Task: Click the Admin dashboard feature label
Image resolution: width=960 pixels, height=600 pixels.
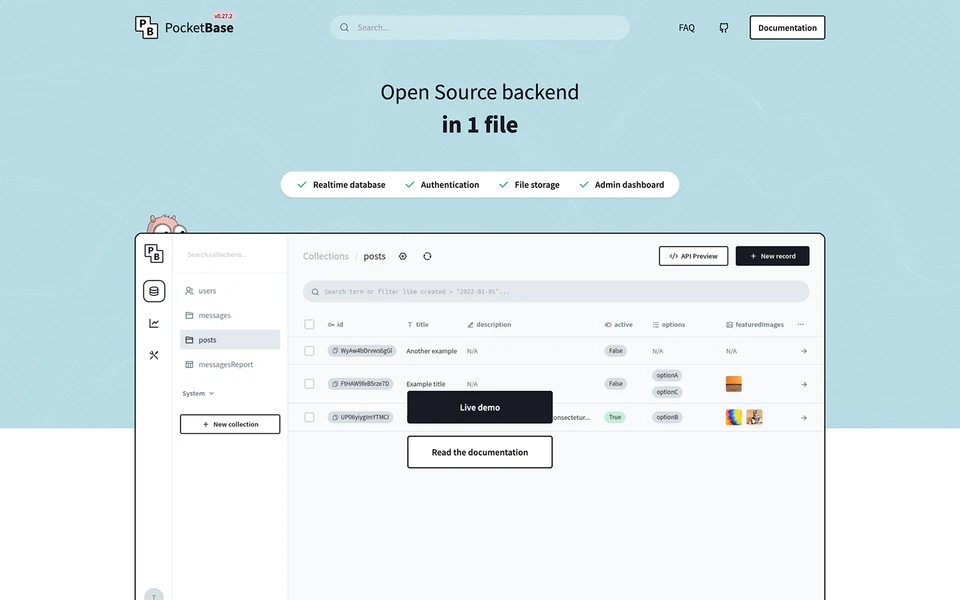Action: (629, 184)
